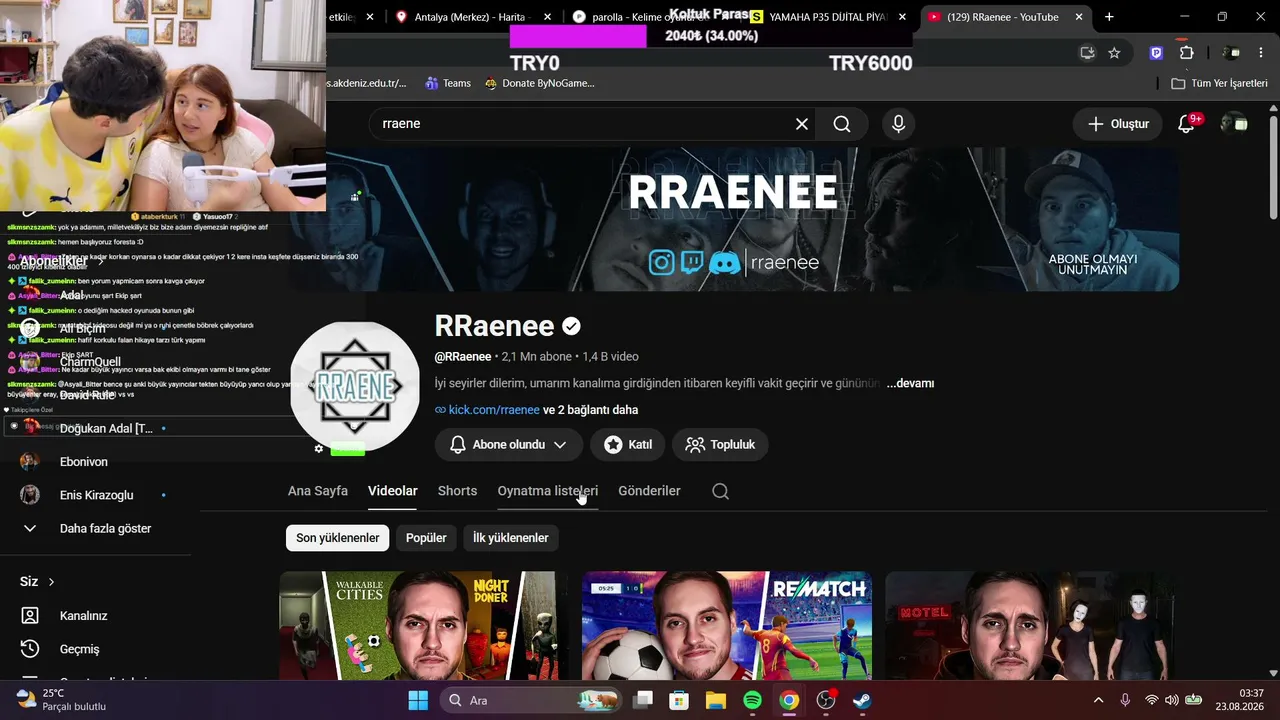Search within the channel using magnifier icon
This screenshot has width=1280, height=720.
click(720, 491)
